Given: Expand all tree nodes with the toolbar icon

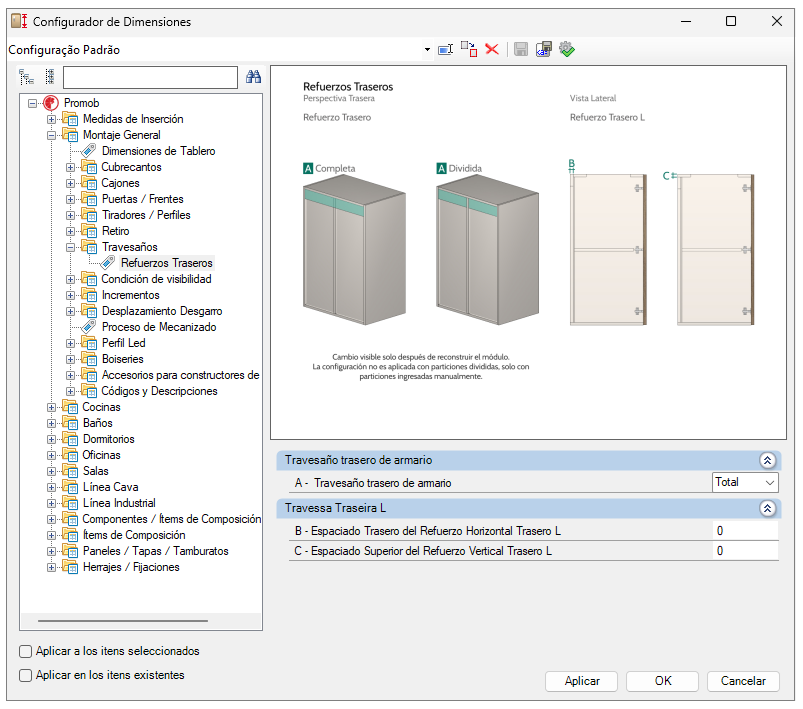Looking at the screenshot, I should [26, 77].
